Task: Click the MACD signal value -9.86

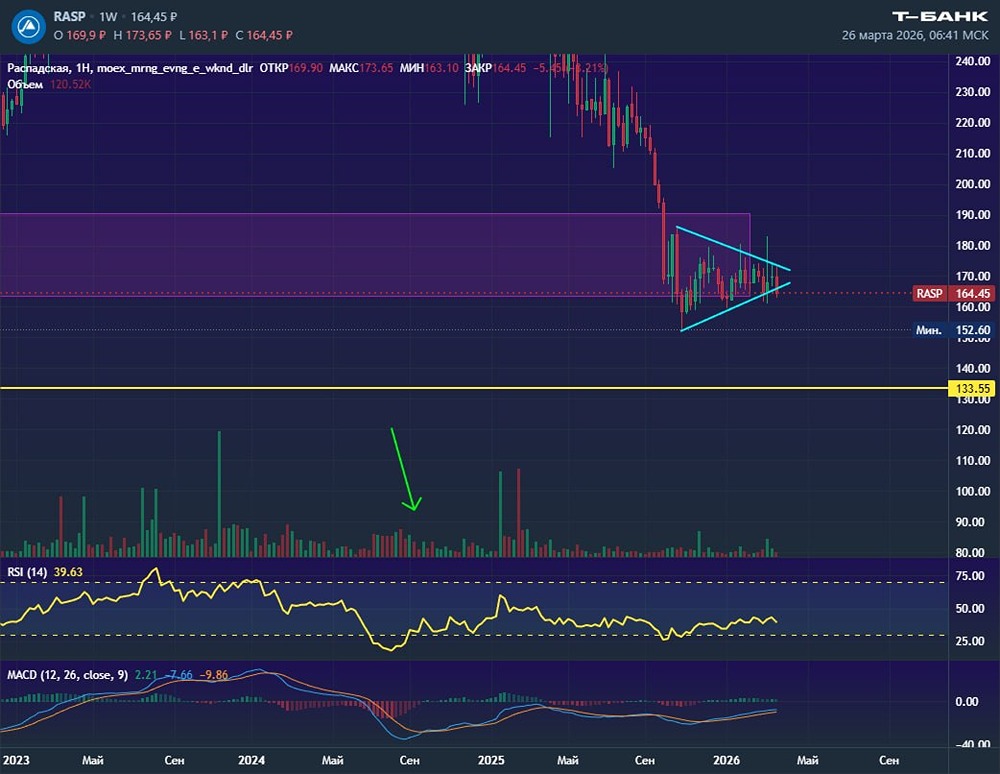Action: [214, 675]
